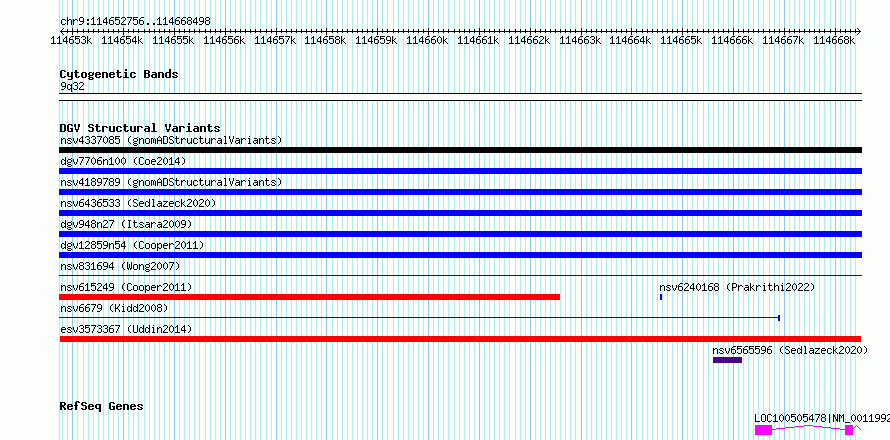
Task: Click the 114662k ruler tick label
Action: coord(528,40)
